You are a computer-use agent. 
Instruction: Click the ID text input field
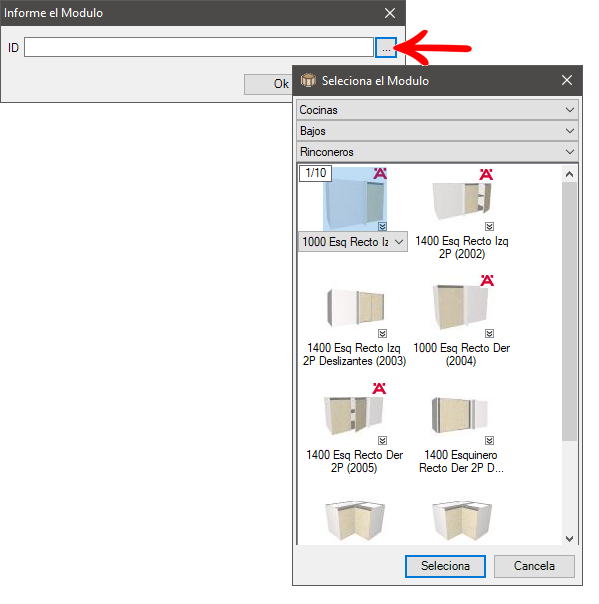(x=199, y=47)
